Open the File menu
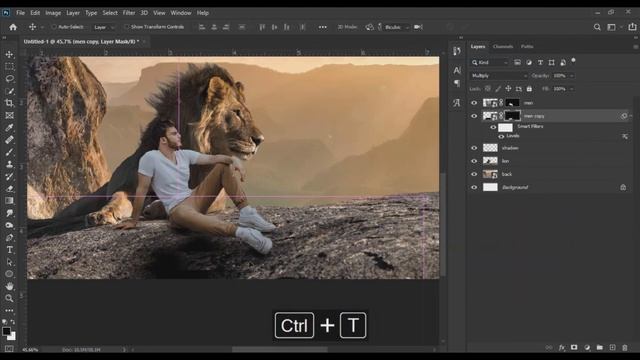The height and width of the screenshot is (360, 640). (20, 13)
